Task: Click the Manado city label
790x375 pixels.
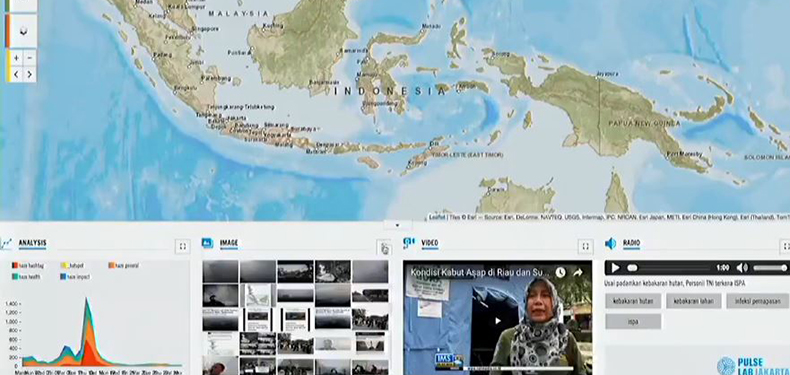Action: point(431,26)
